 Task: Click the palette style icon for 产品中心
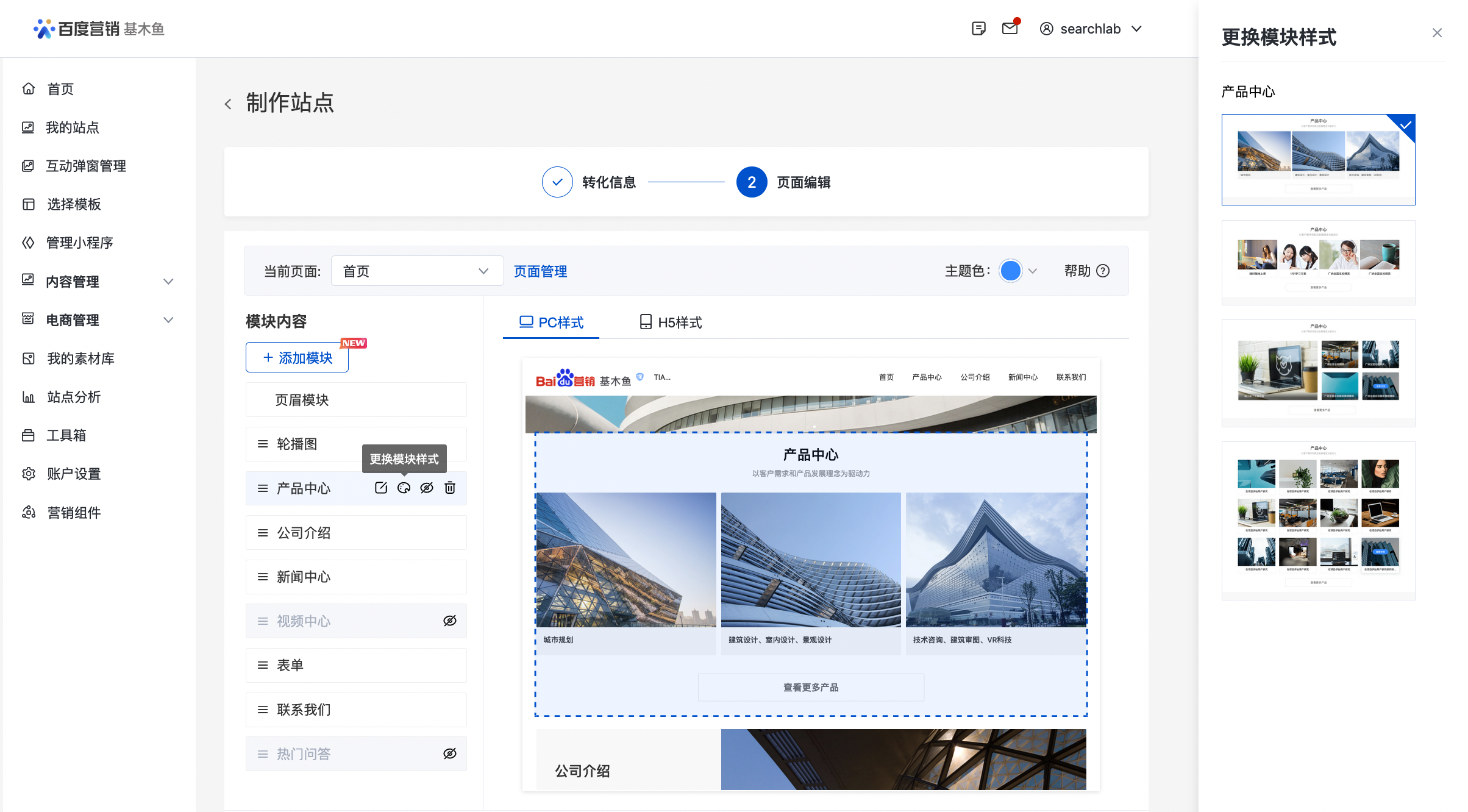[x=404, y=488]
